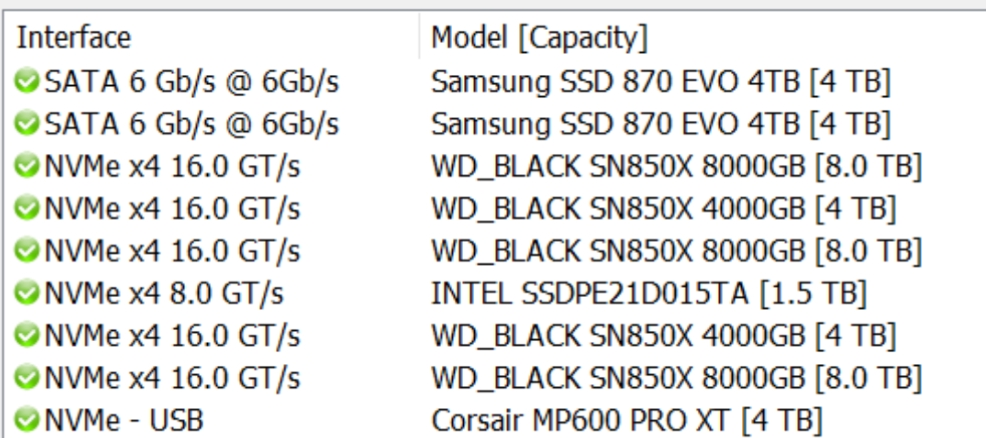
Task: Select the second Samsung SSD 870 EVO 4TB entry
Action: point(660,124)
